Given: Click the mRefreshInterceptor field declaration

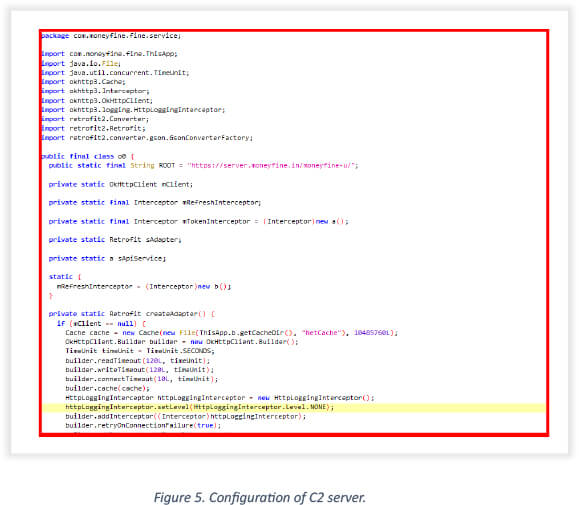Looking at the screenshot, I should (155, 203).
